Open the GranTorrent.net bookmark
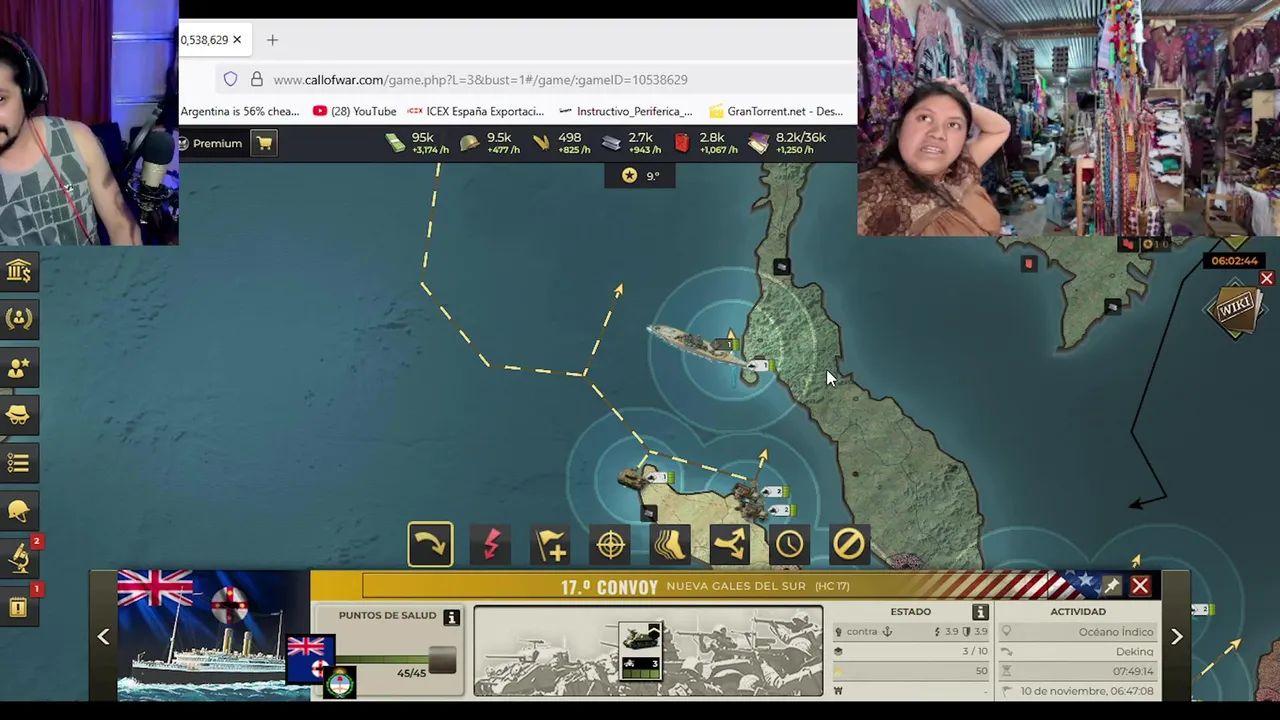Viewport: 1280px width, 720px height. pos(776,111)
